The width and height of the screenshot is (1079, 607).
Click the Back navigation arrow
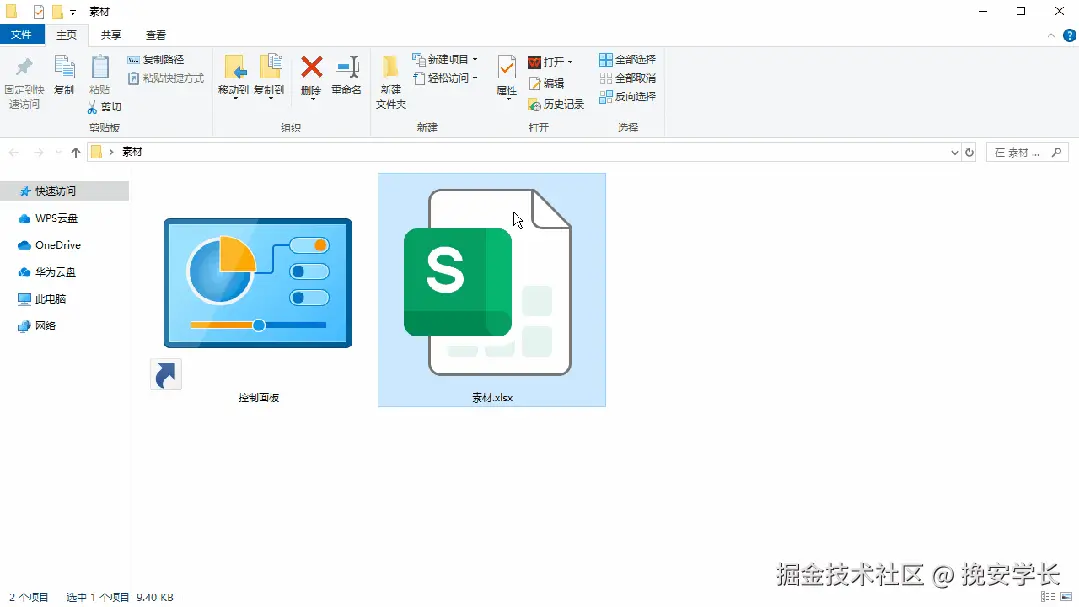[14, 153]
